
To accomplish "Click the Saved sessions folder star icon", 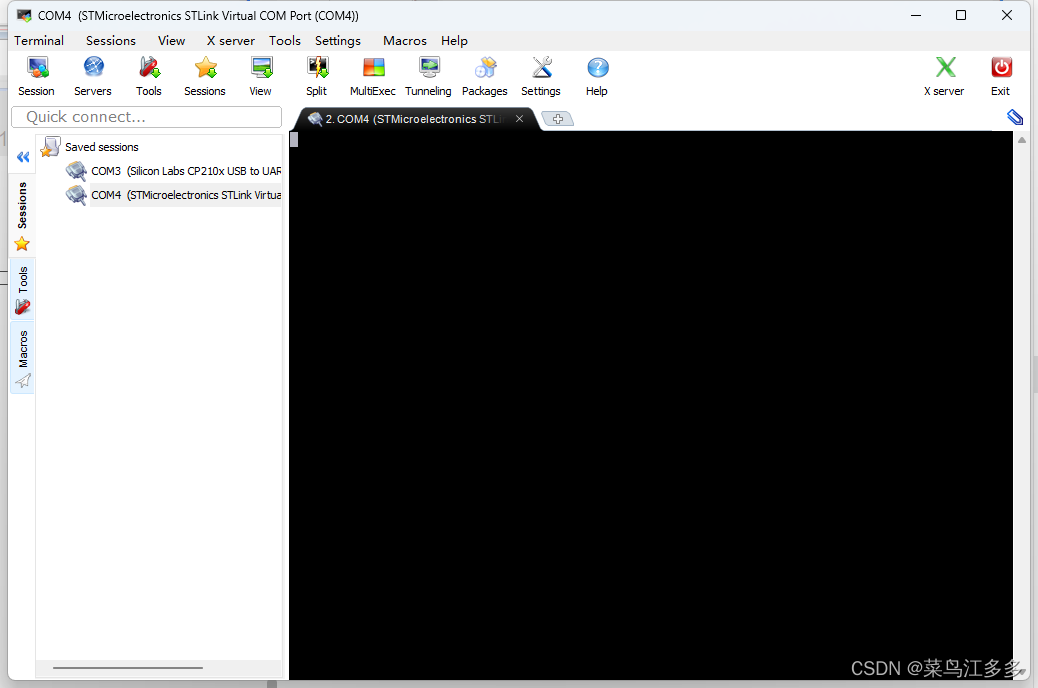I will point(50,147).
